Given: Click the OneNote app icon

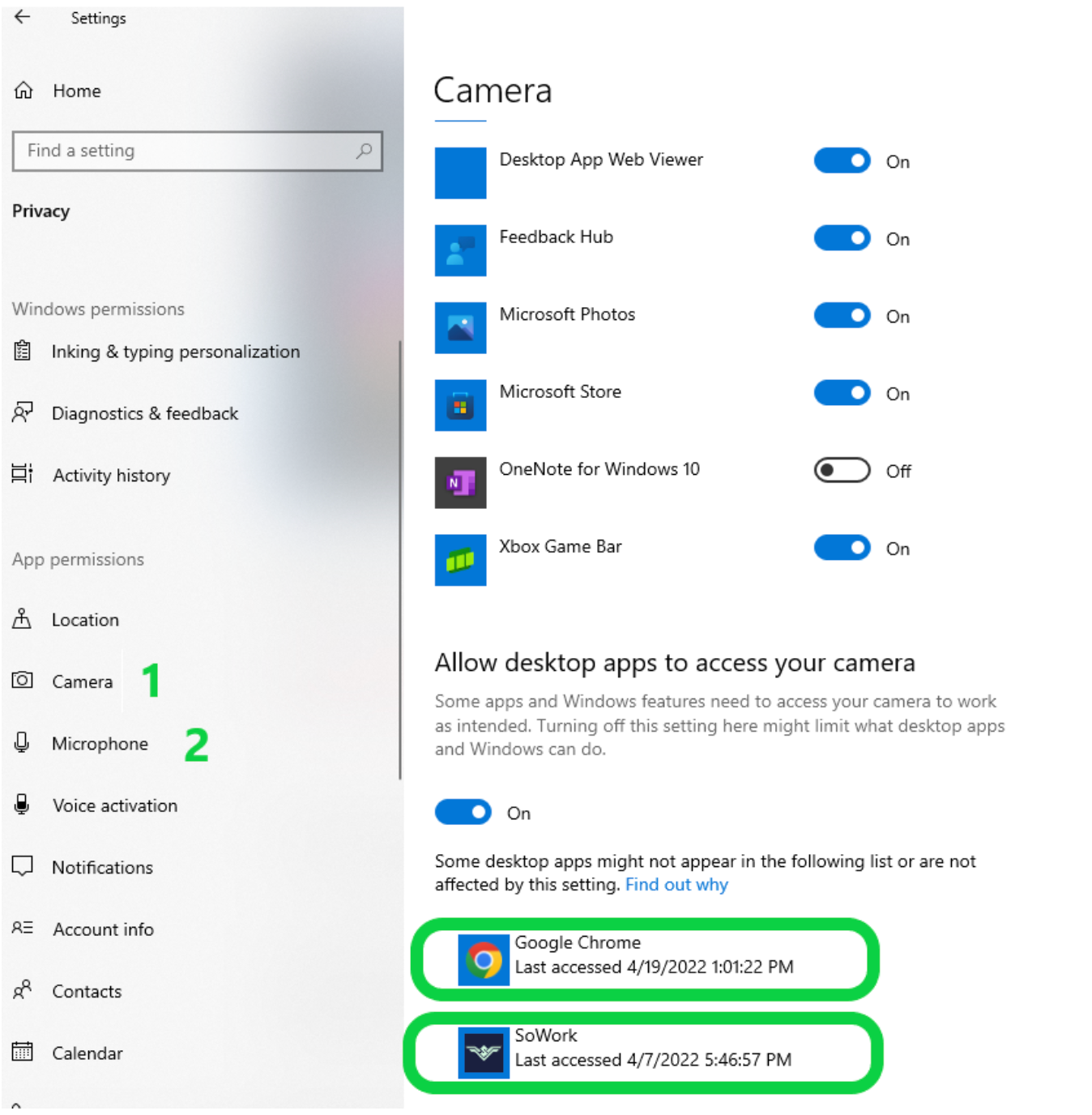Looking at the screenshot, I should (460, 482).
